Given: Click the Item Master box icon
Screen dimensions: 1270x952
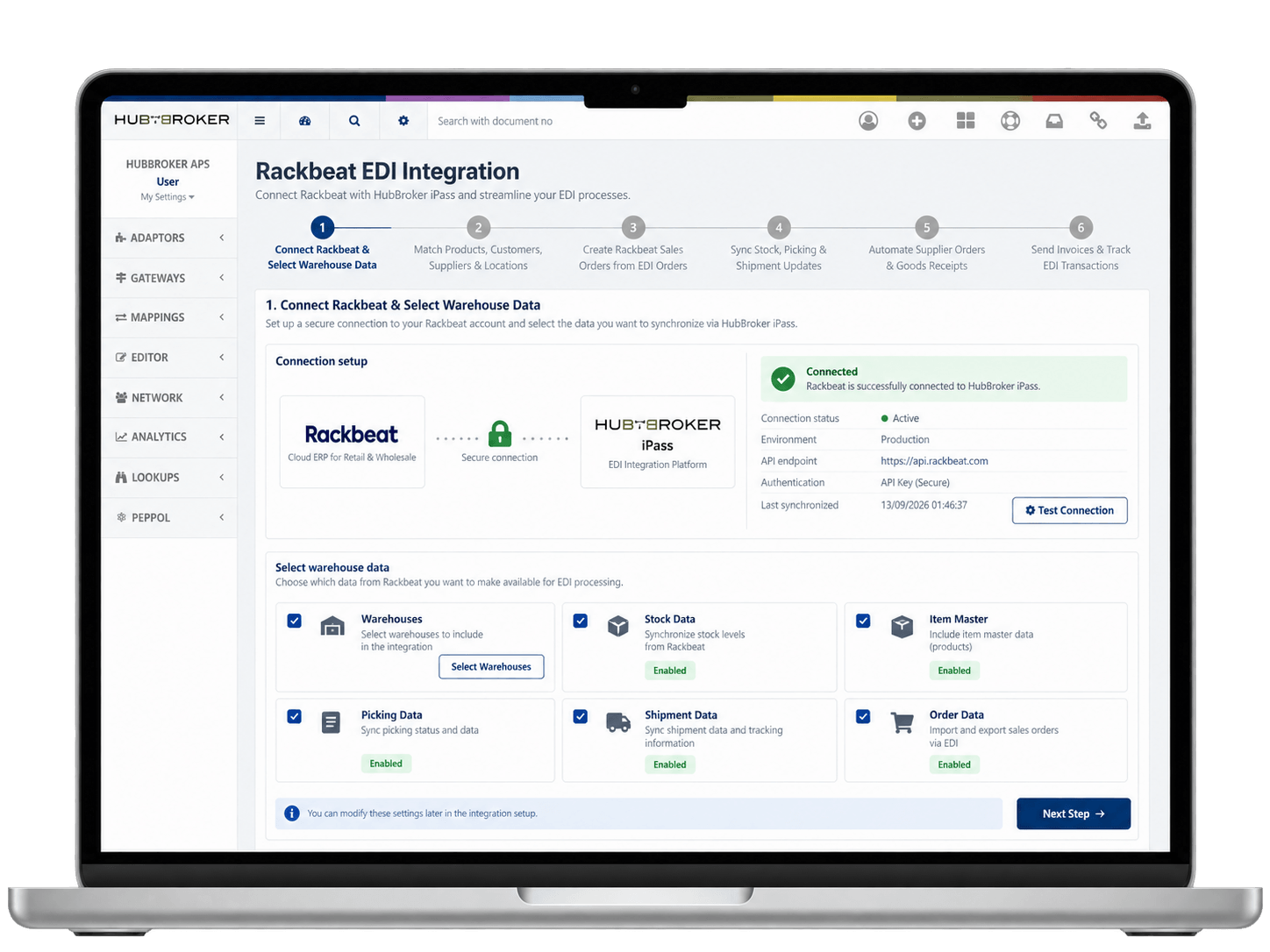Looking at the screenshot, I should point(903,626).
